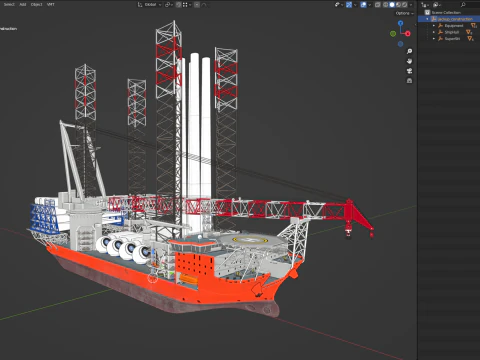The height and width of the screenshot is (360, 480).
Task: Open the outliner filter dropdown
Action: [437, 5]
